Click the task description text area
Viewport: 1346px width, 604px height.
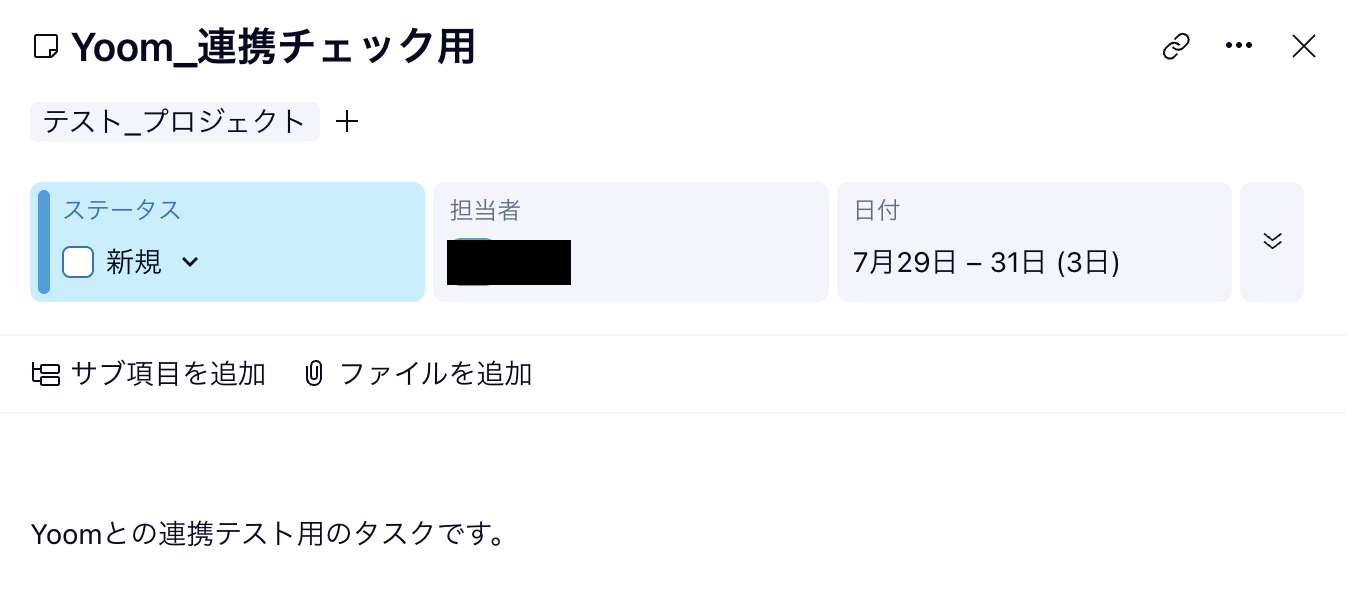tap(267, 534)
